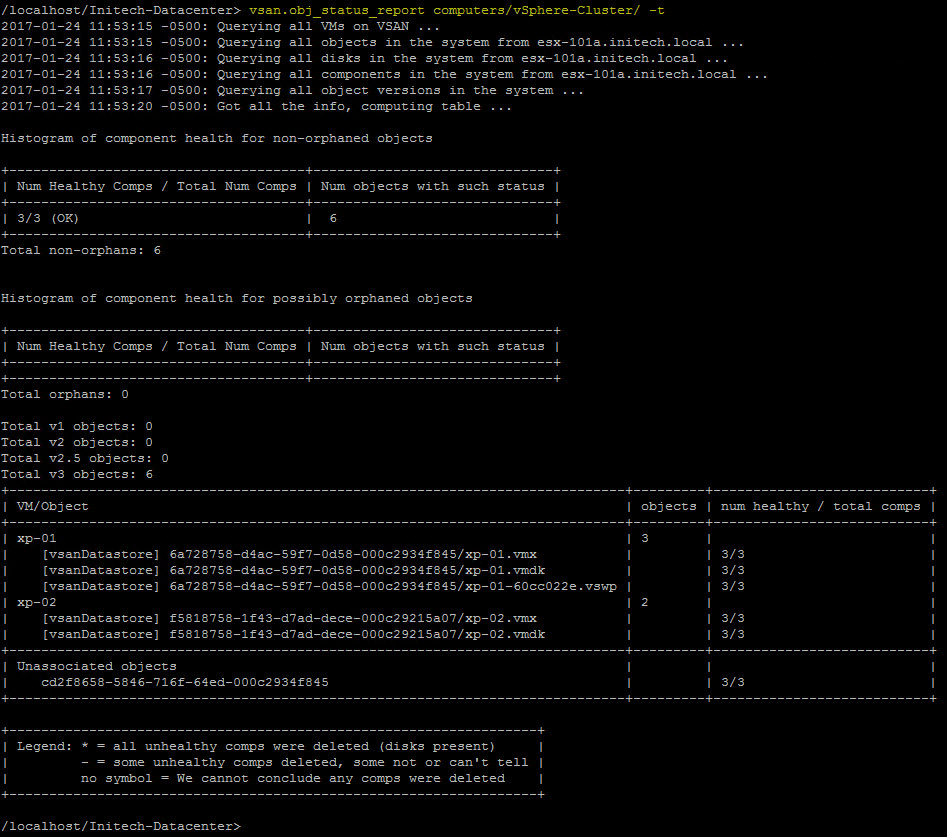Click the Initech-Datacenter prompt at the bottom
947x837 pixels.
tap(120, 826)
